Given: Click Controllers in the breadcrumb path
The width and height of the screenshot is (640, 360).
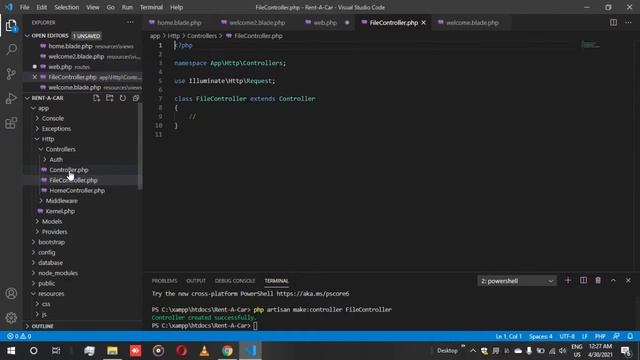Looking at the screenshot, I should [202, 36].
